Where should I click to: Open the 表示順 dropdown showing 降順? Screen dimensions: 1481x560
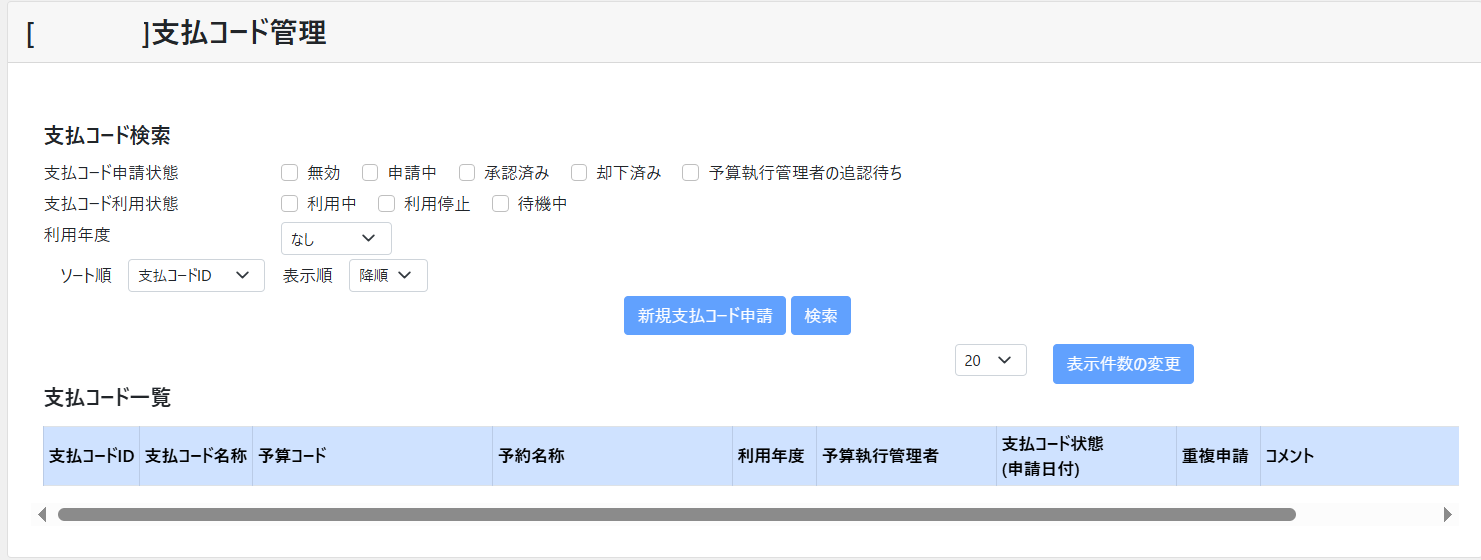tap(388, 276)
